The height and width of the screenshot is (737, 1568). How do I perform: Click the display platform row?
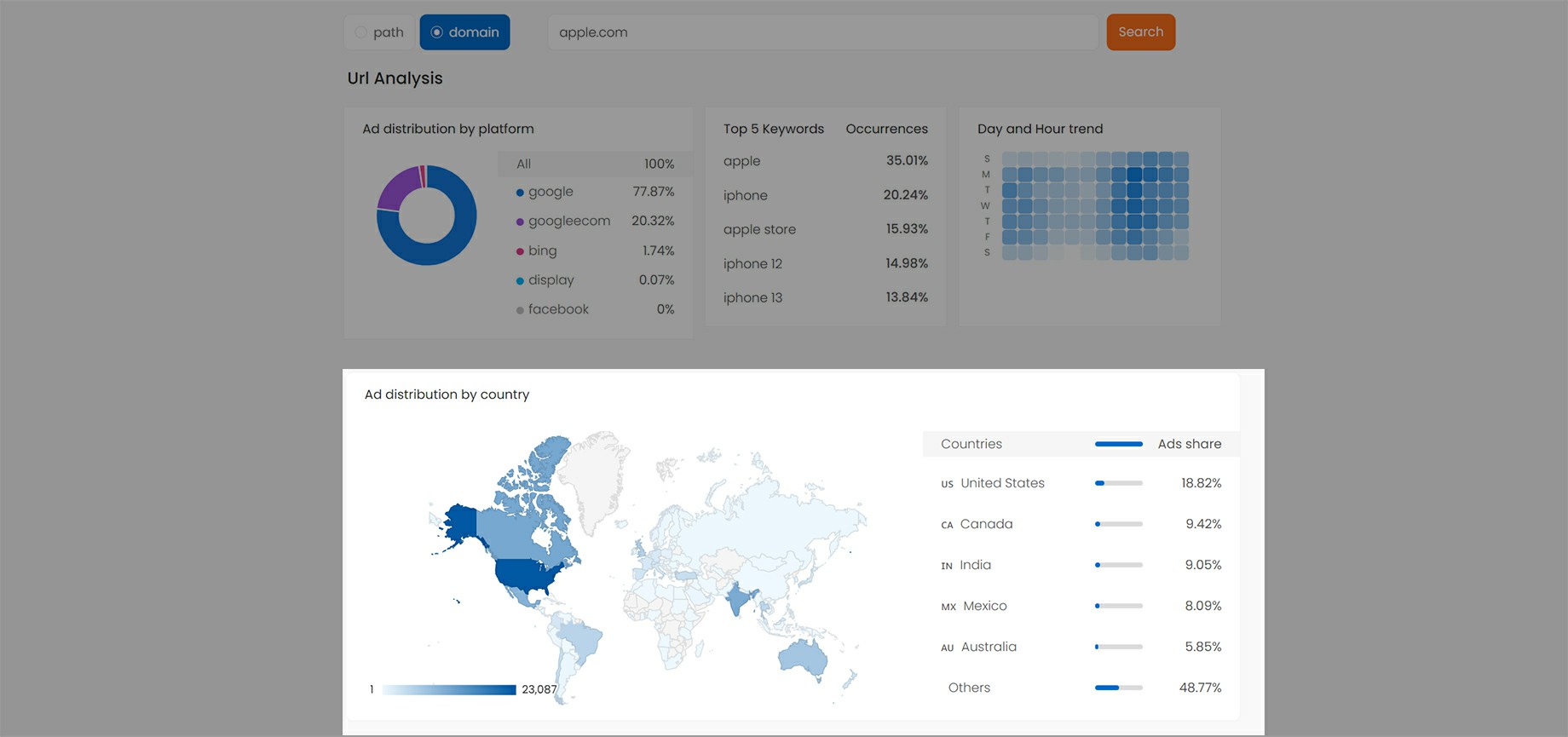[595, 279]
